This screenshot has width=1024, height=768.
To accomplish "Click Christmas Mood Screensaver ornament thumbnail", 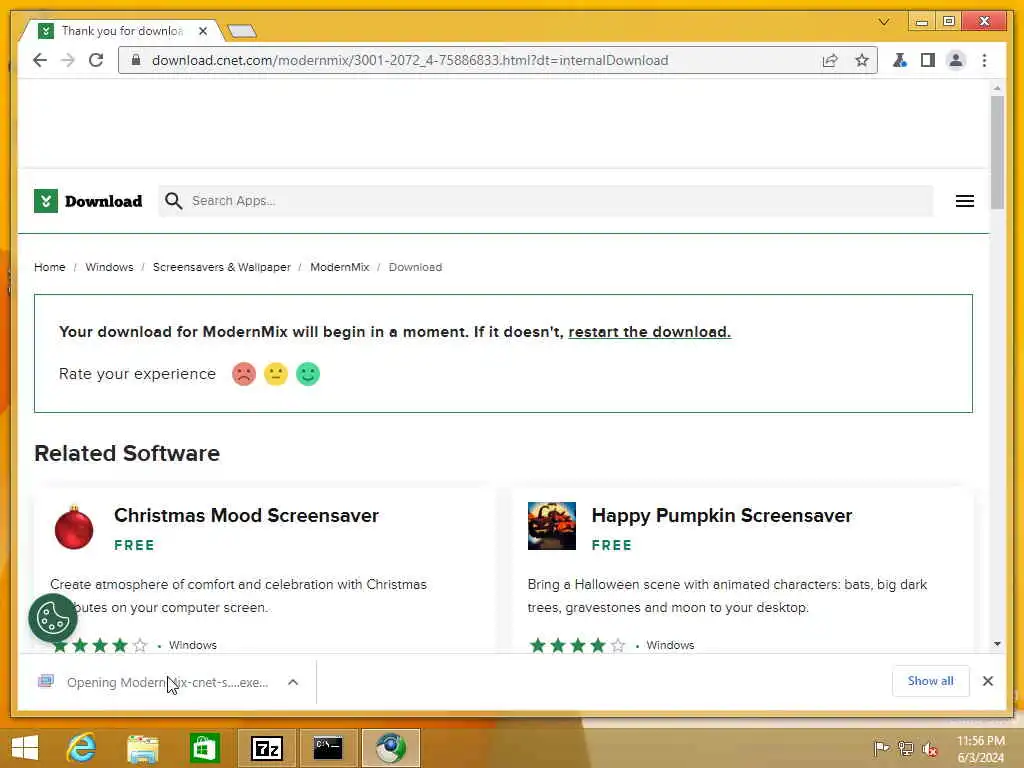I will coord(74,526).
